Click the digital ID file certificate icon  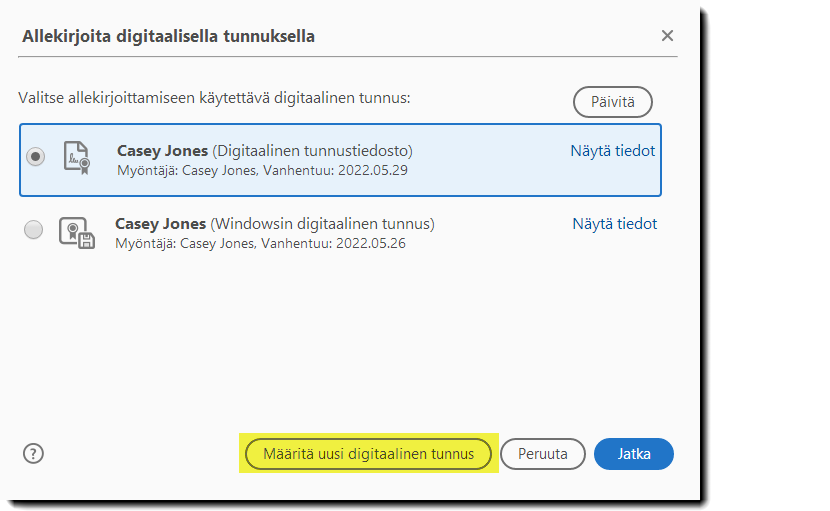point(77,158)
